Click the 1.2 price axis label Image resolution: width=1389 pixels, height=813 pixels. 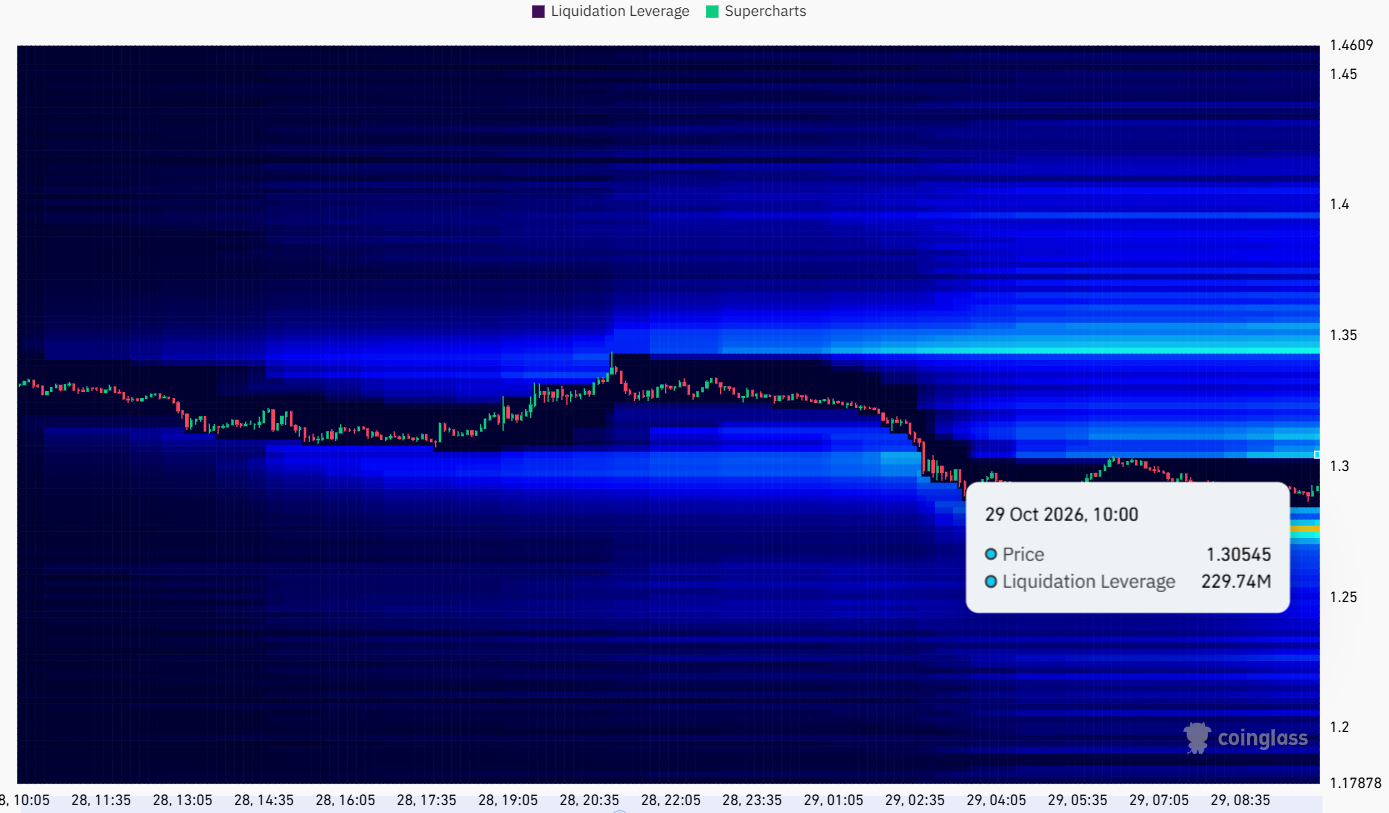tap(1339, 727)
